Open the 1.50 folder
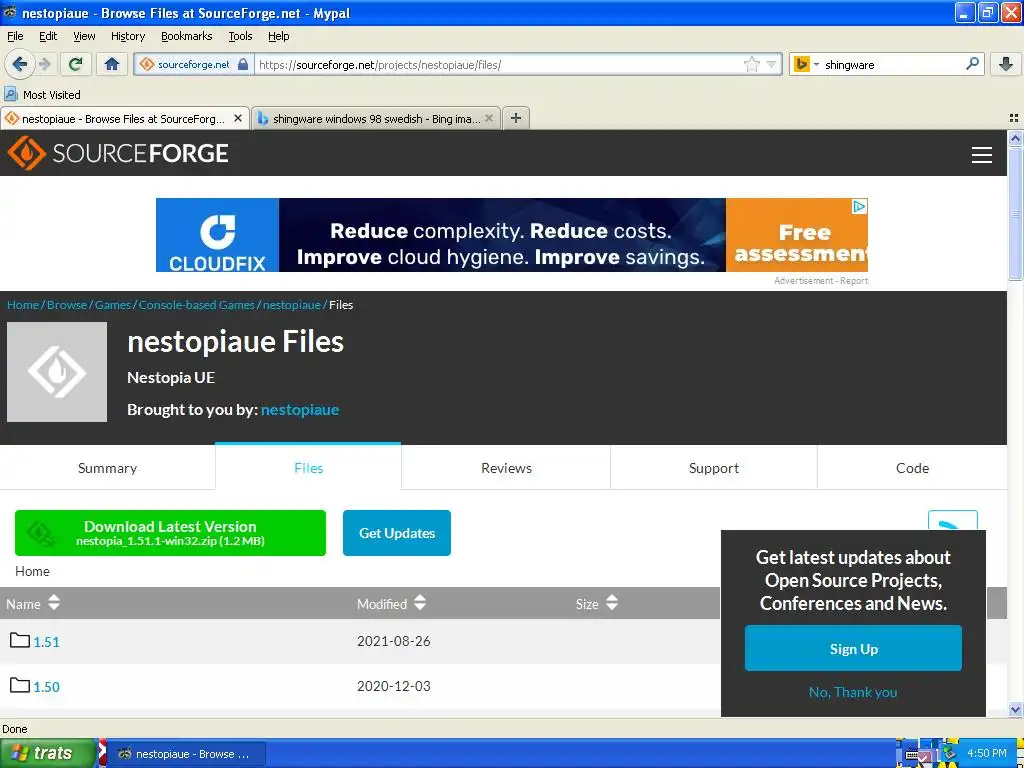1024x768 pixels. [46, 687]
